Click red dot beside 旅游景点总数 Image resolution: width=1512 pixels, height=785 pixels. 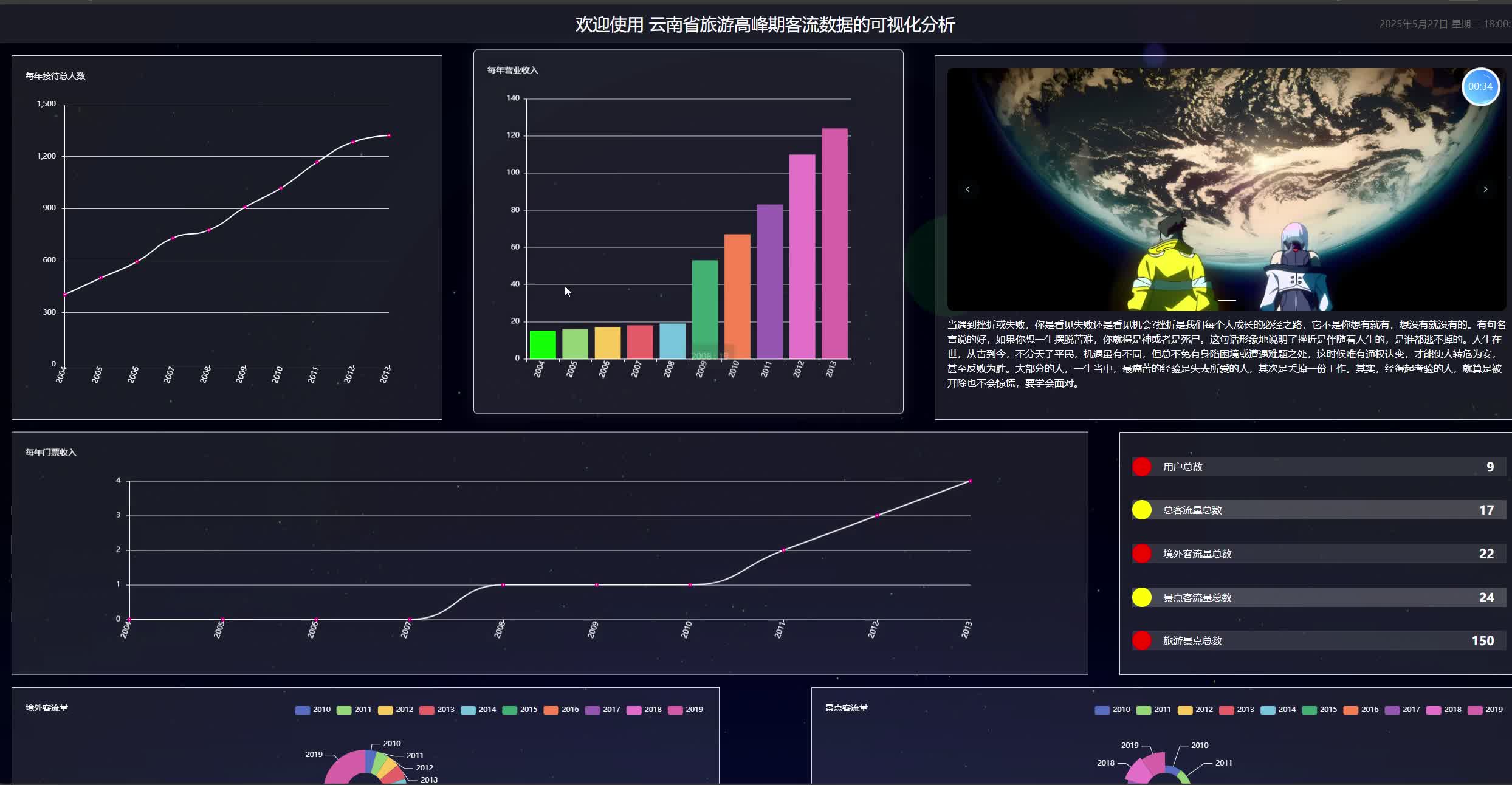[1141, 640]
